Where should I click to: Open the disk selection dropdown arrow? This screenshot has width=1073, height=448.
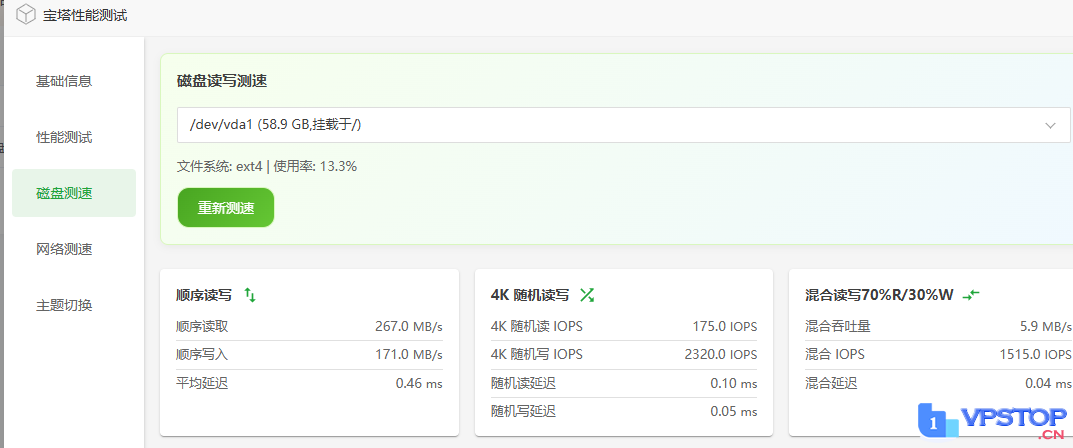click(x=1050, y=125)
